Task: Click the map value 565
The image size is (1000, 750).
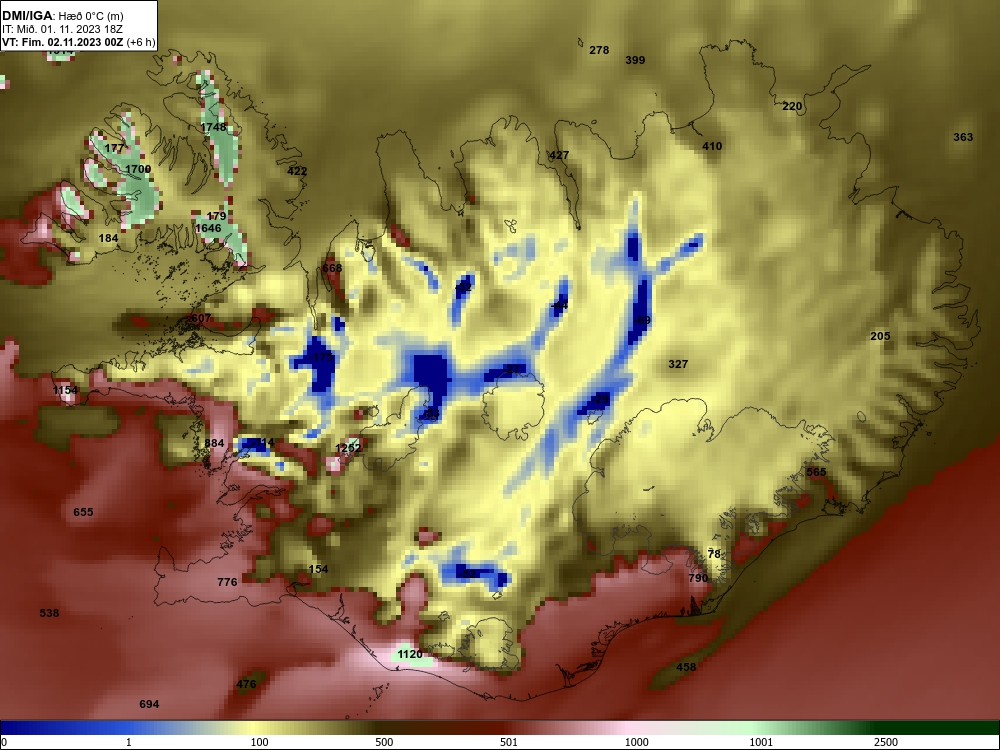Action: click(x=816, y=472)
